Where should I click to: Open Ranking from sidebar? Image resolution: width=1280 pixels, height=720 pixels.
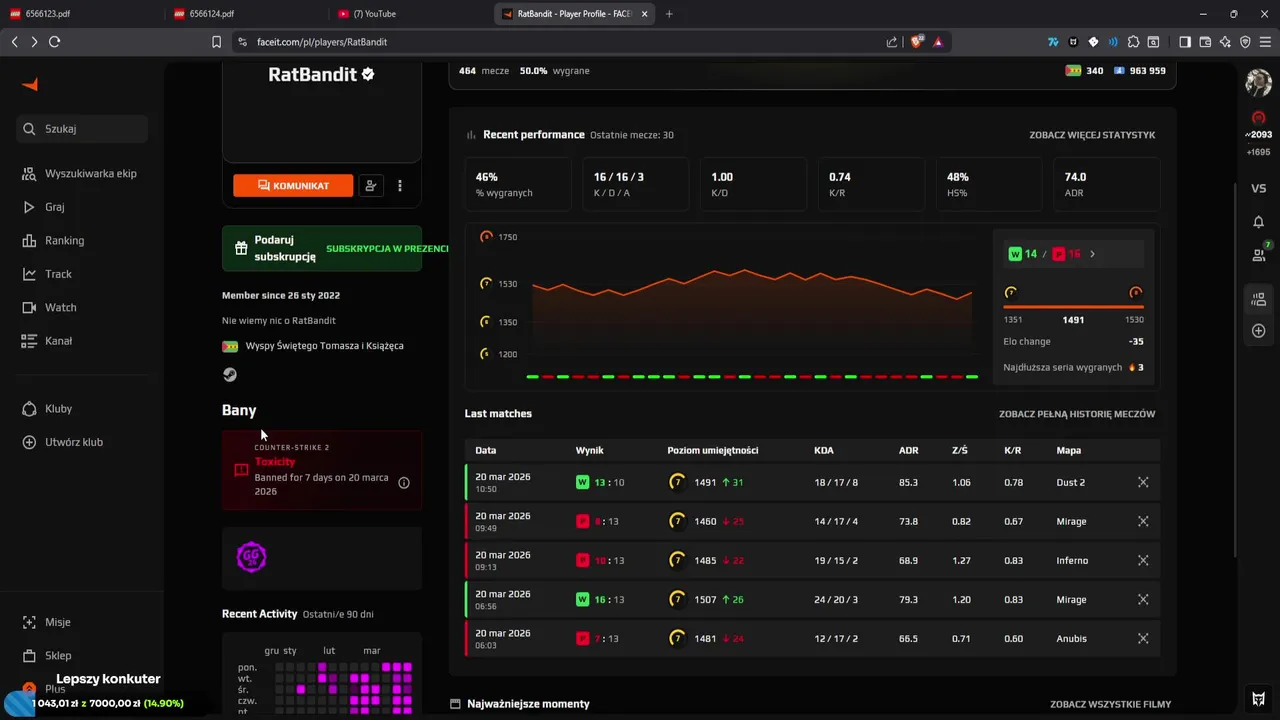point(53,241)
